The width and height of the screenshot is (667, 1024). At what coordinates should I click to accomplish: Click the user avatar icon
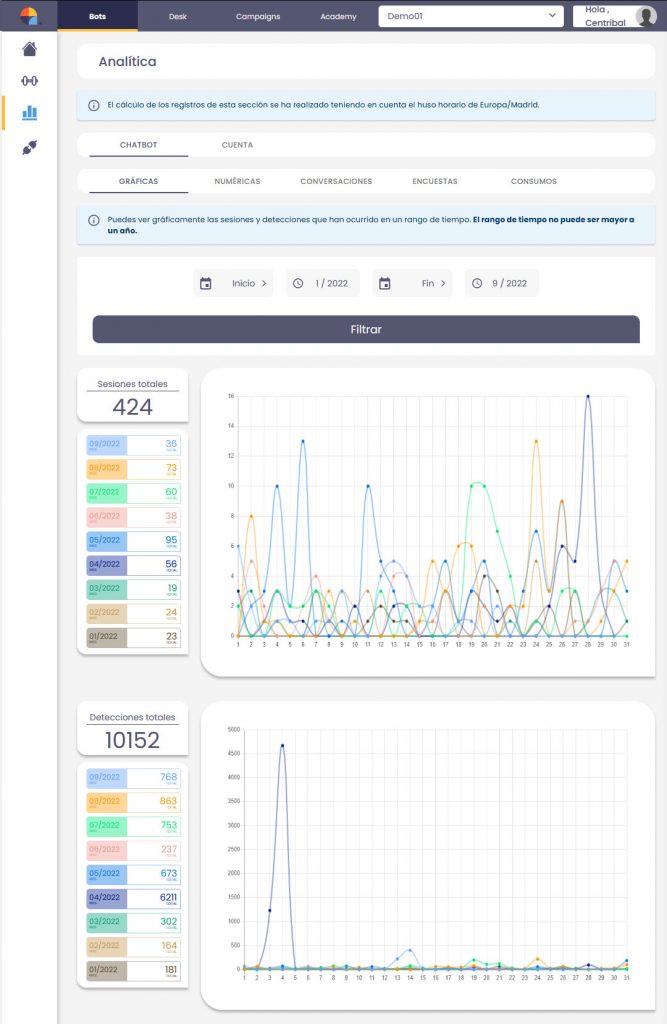point(645,16)
